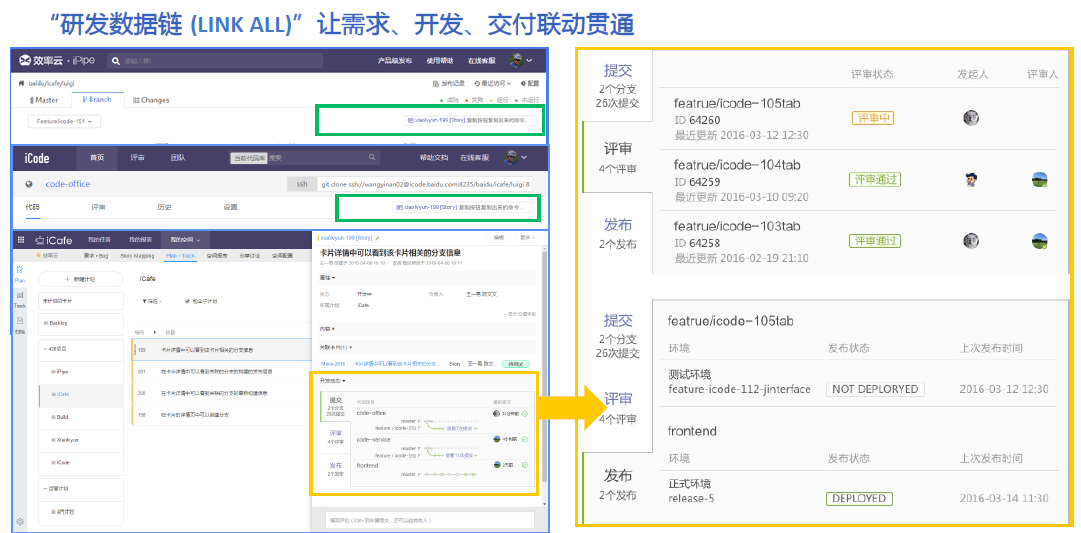Open 发布记录 in the iPipe toolbar
The width and height of the screenshot is (1081, 533).
449,83
